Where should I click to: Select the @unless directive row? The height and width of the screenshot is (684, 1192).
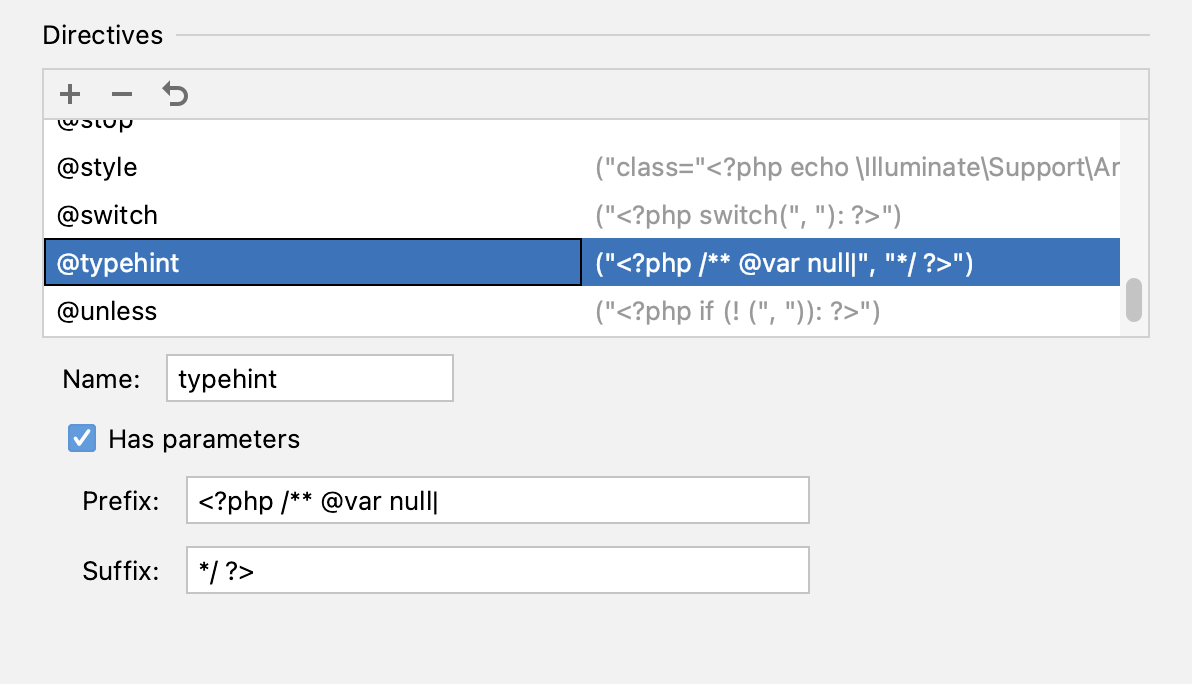point(582,311)
